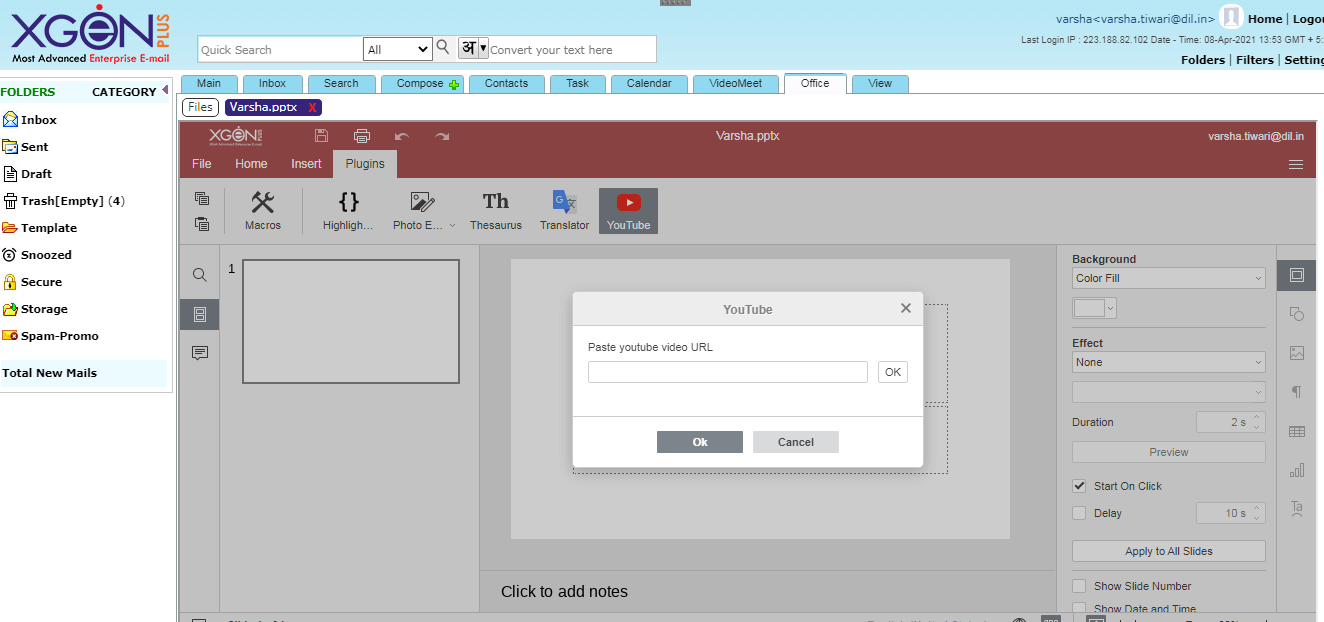The height and width of the screenshot is (622, 1324).
Task: Click the Print icon in editor header
Action: 362,136
